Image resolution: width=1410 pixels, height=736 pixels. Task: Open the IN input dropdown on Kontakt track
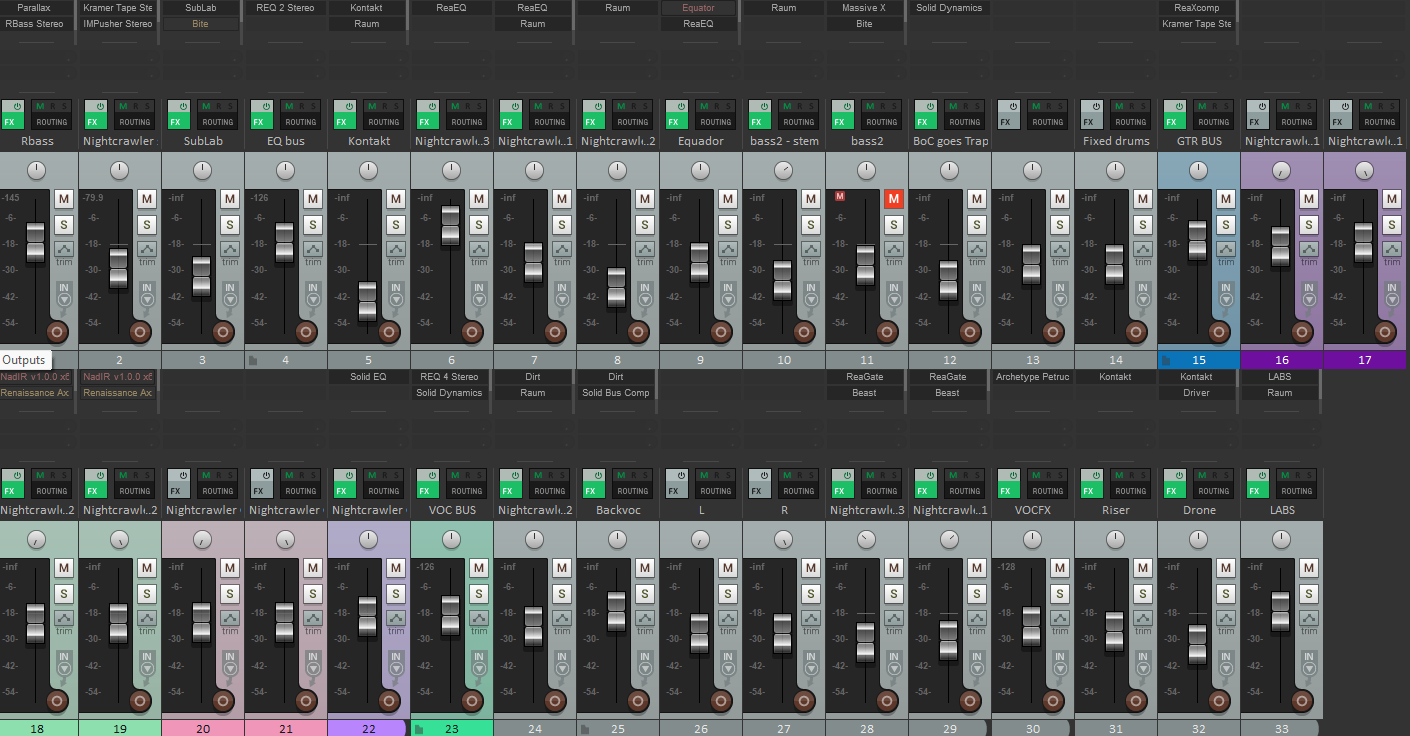coord(396,294)
